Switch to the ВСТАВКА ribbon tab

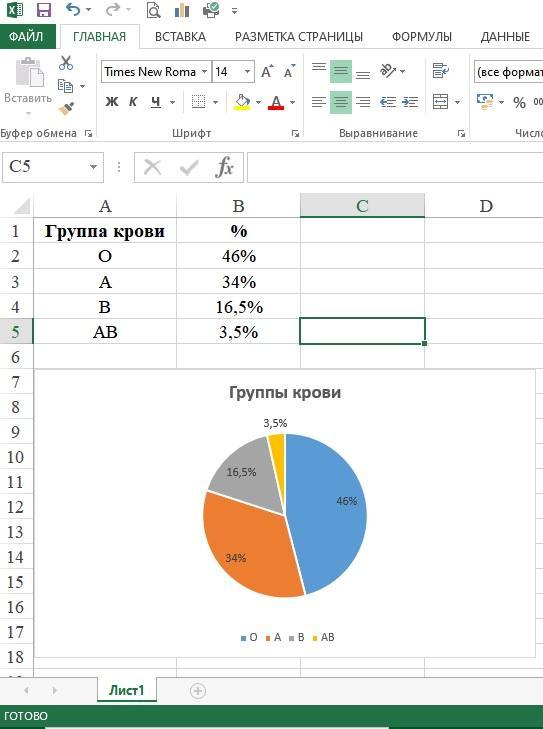[x=180, y=37]
